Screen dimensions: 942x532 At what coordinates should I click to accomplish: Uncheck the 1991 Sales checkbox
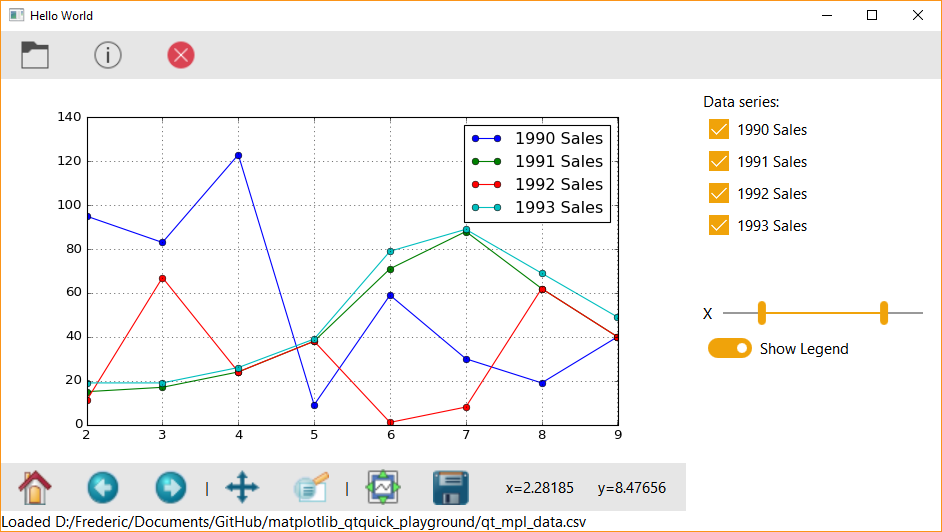[719, 161]
